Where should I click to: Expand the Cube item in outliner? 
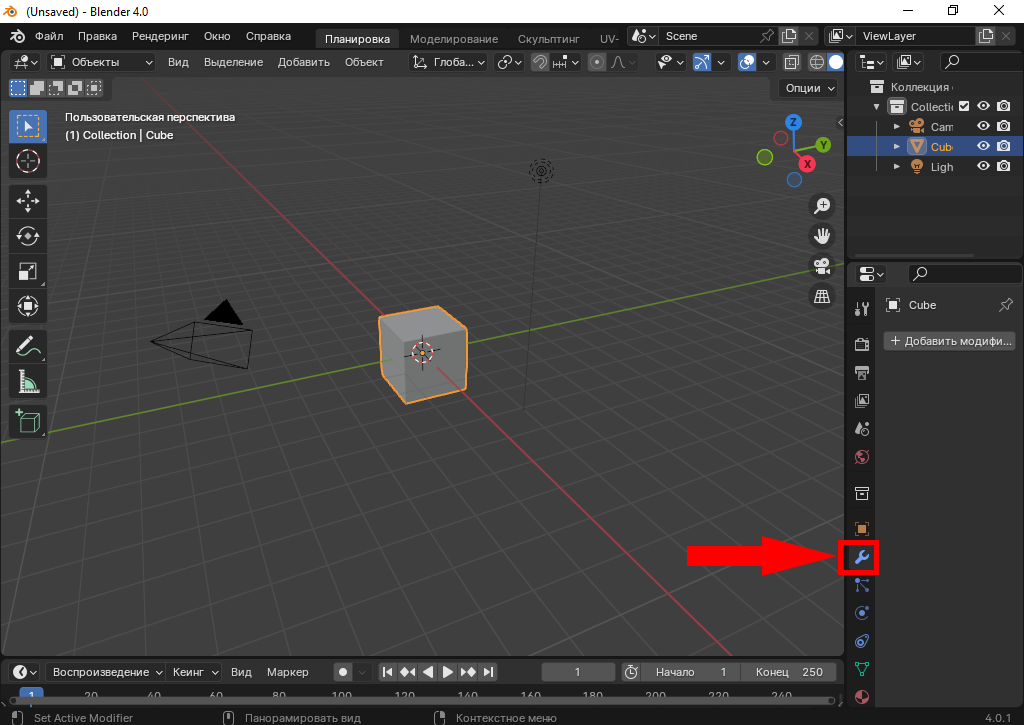click(897, 146)
